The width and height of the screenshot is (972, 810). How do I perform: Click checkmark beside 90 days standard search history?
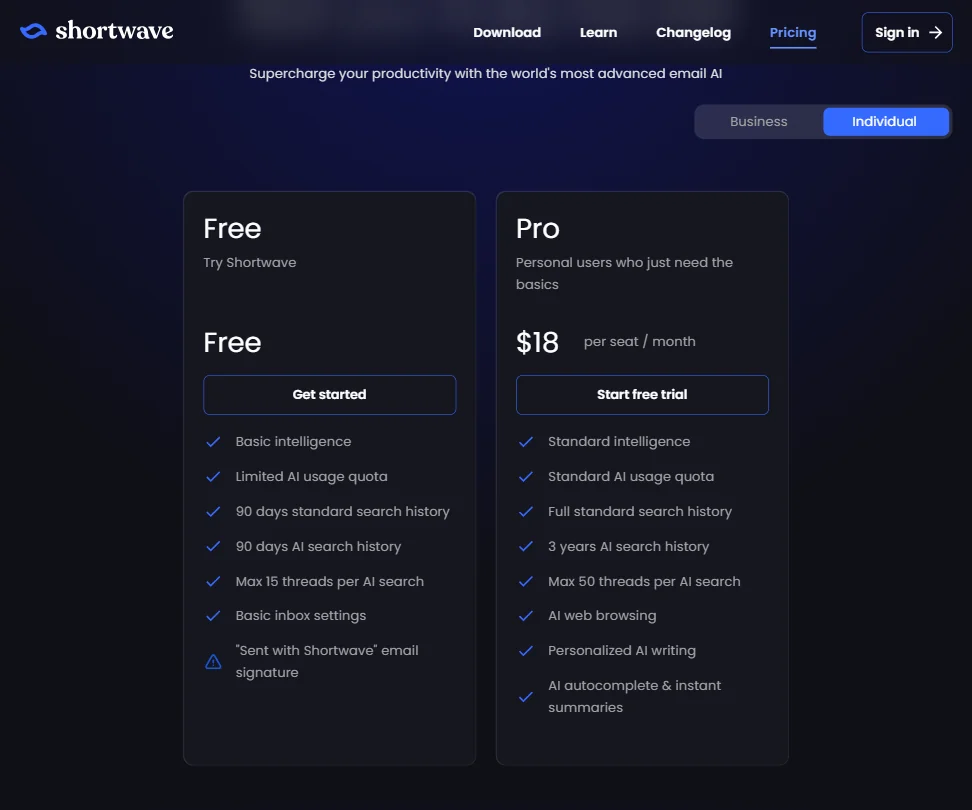tap(213, 511)
